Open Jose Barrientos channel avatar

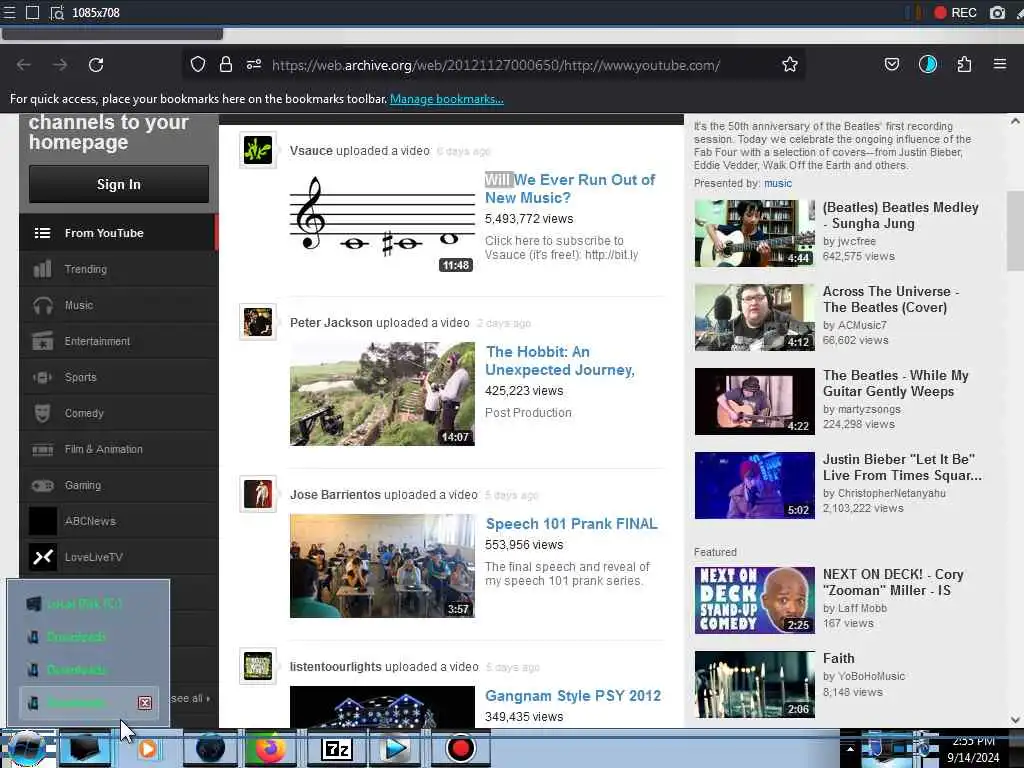click(258, 494)
